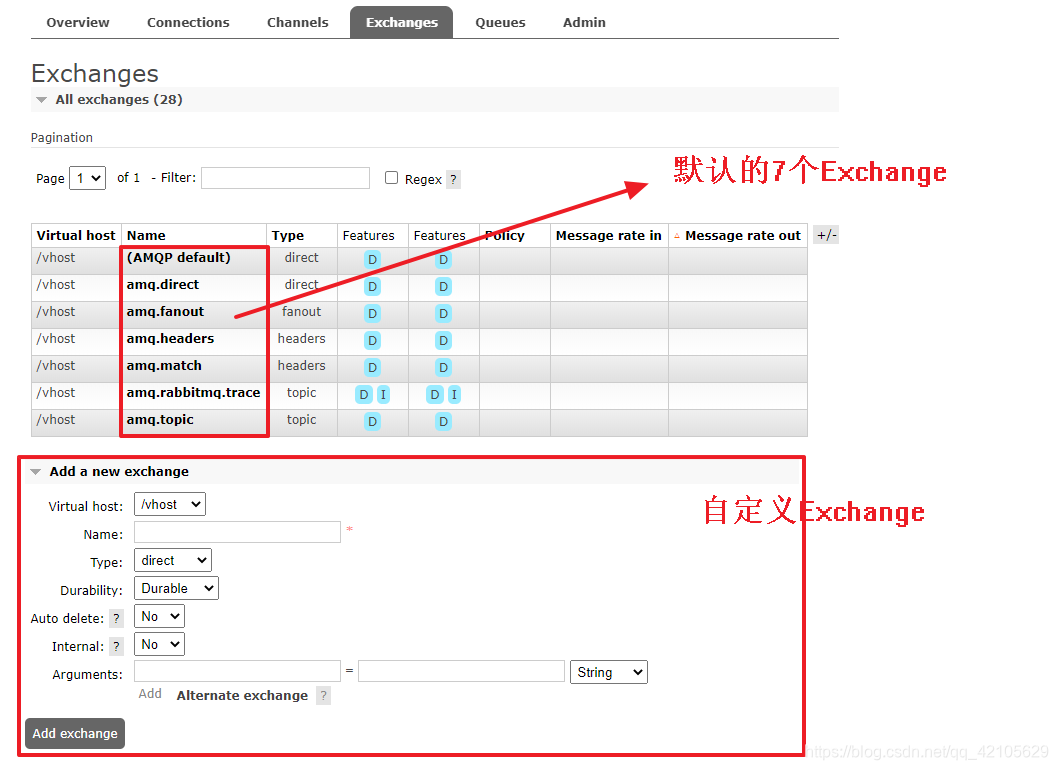
Task: Open the Page number dropdown
Action: click(88, 178)
